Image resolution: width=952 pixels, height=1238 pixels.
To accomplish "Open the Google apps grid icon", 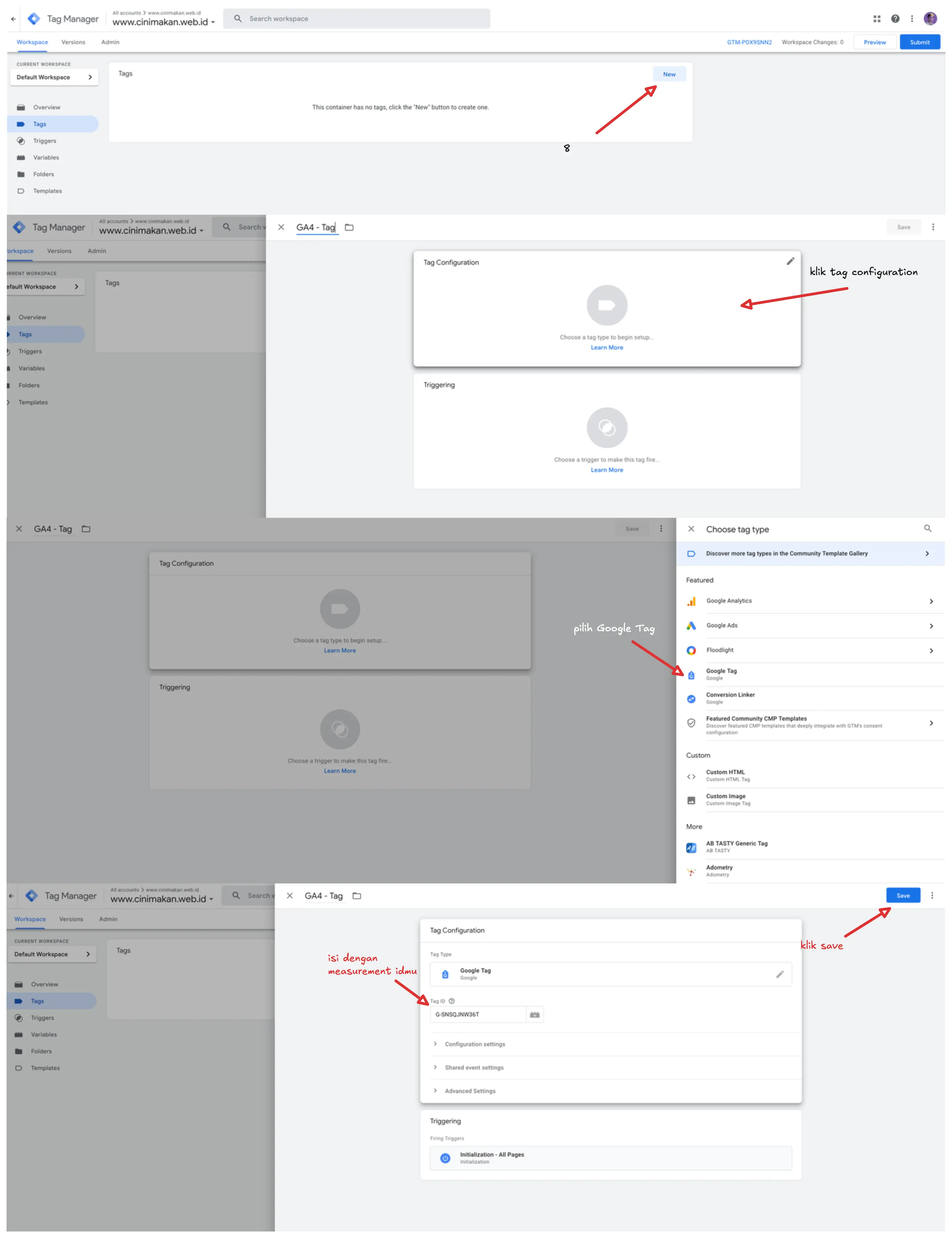I will tap(877, 19).
